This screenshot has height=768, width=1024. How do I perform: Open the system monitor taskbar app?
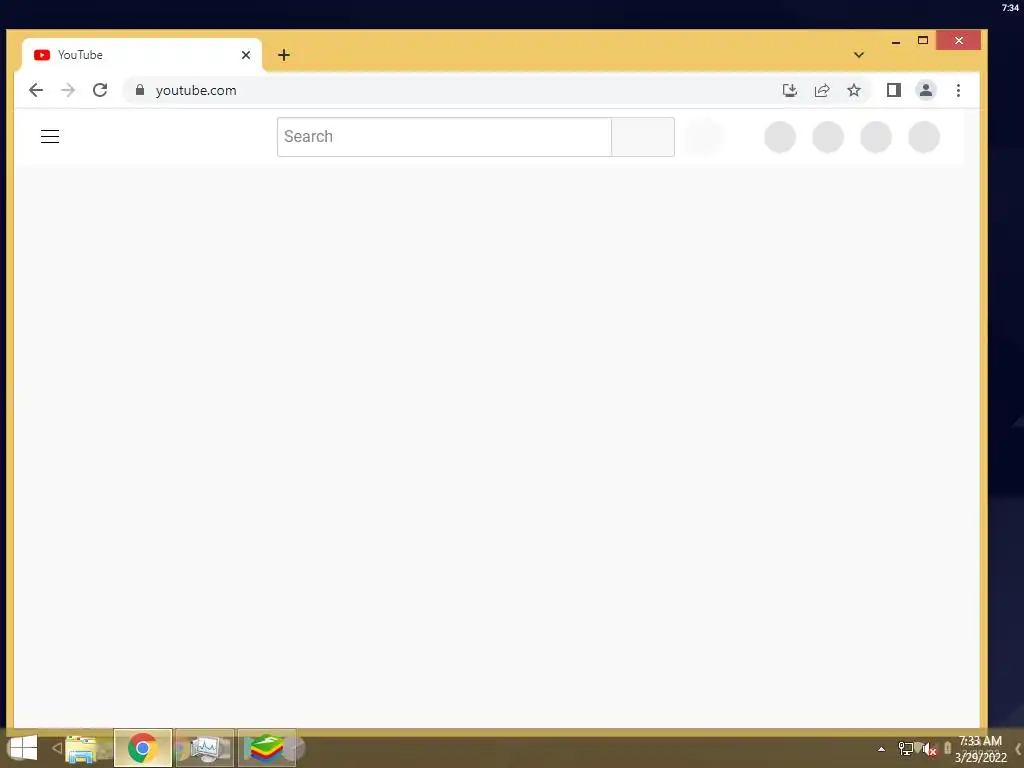pyautogui.click(x=204, y=748)
